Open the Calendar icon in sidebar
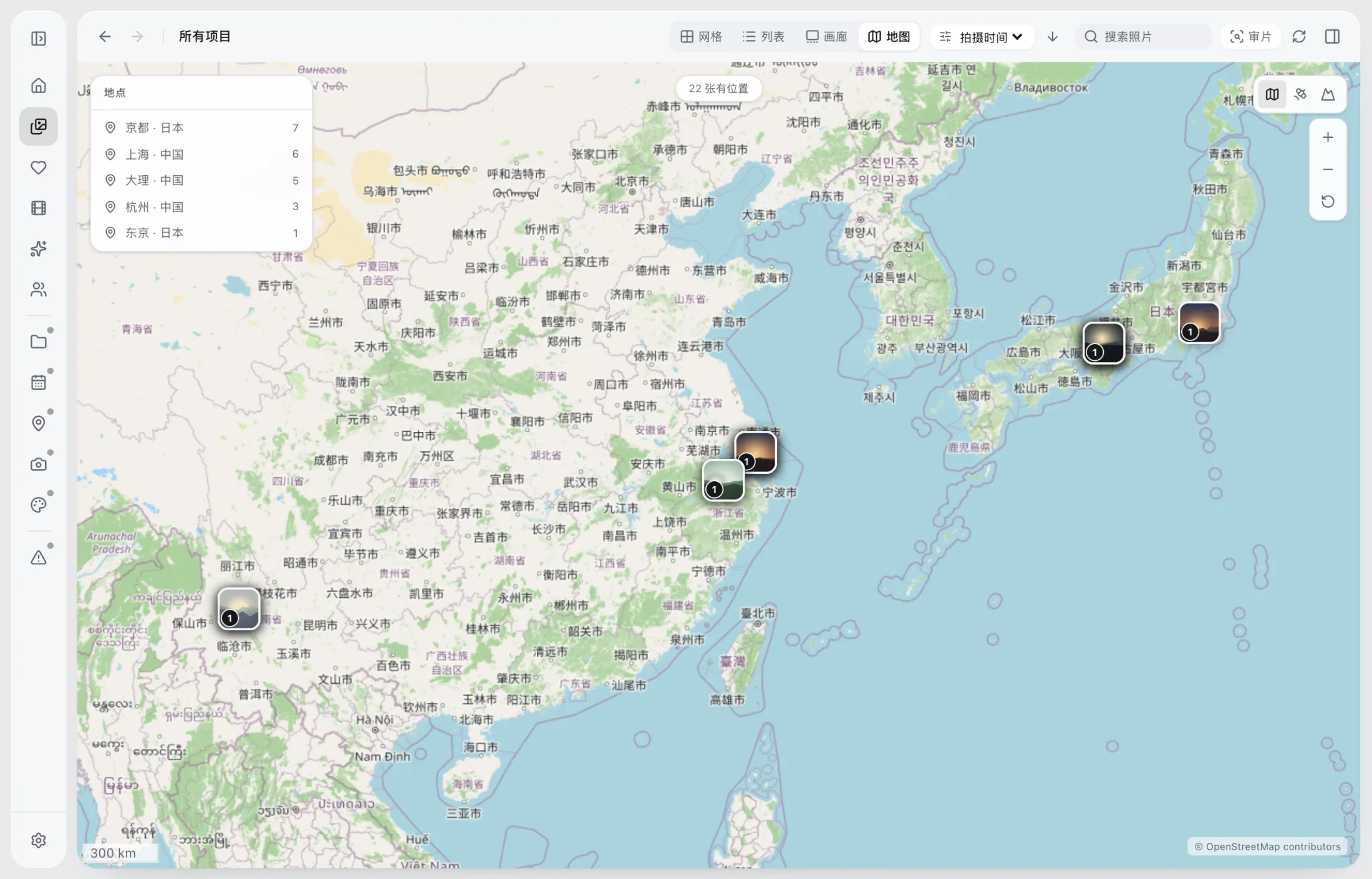This screenshot has width=1372, height=879. [x=39, y=382]
